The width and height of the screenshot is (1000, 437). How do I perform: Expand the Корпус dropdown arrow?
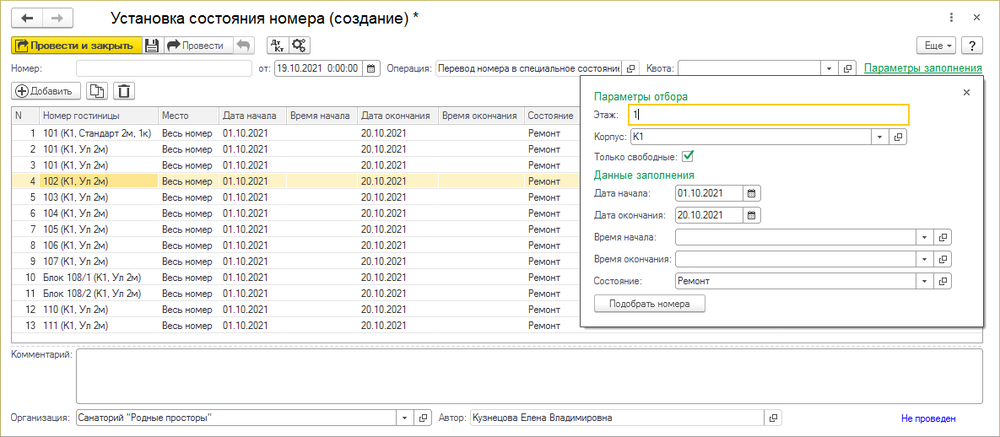tap(880, 137)
